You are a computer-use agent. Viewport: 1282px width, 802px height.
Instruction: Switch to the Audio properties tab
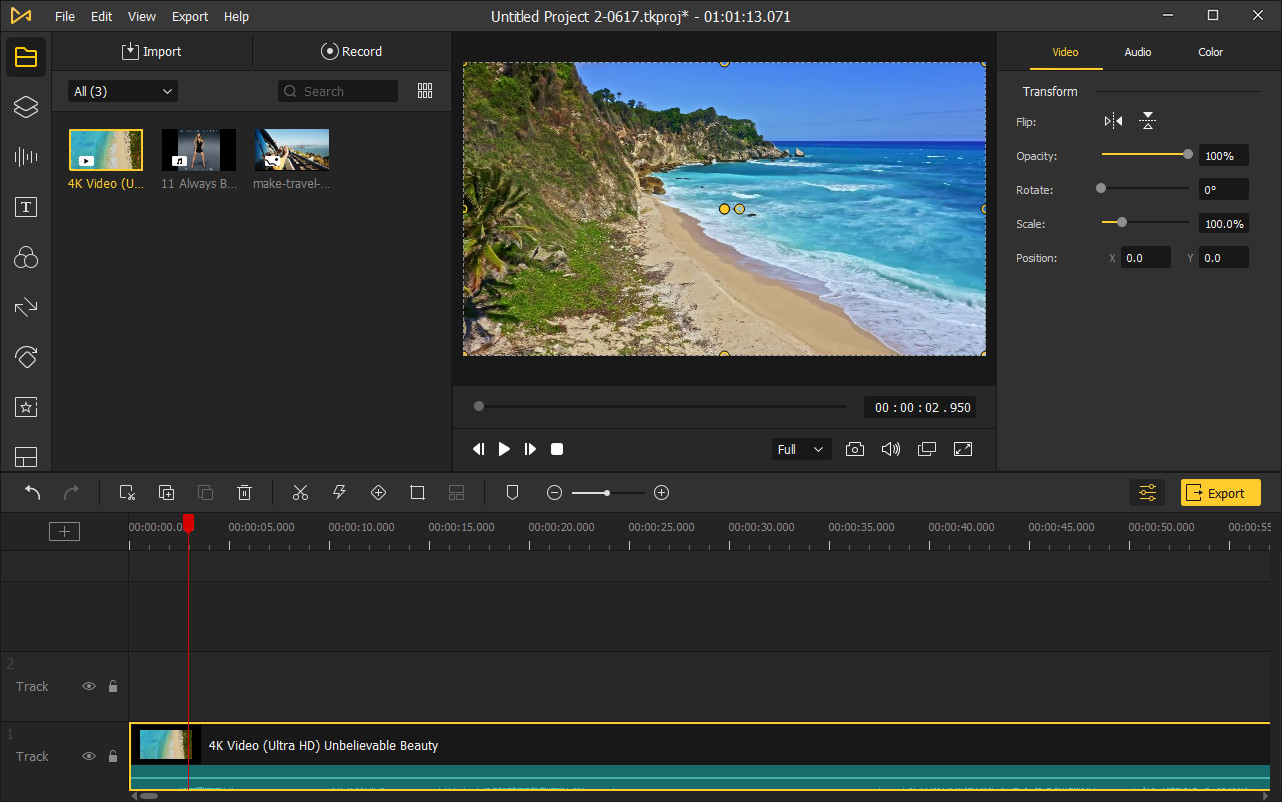1137,52
